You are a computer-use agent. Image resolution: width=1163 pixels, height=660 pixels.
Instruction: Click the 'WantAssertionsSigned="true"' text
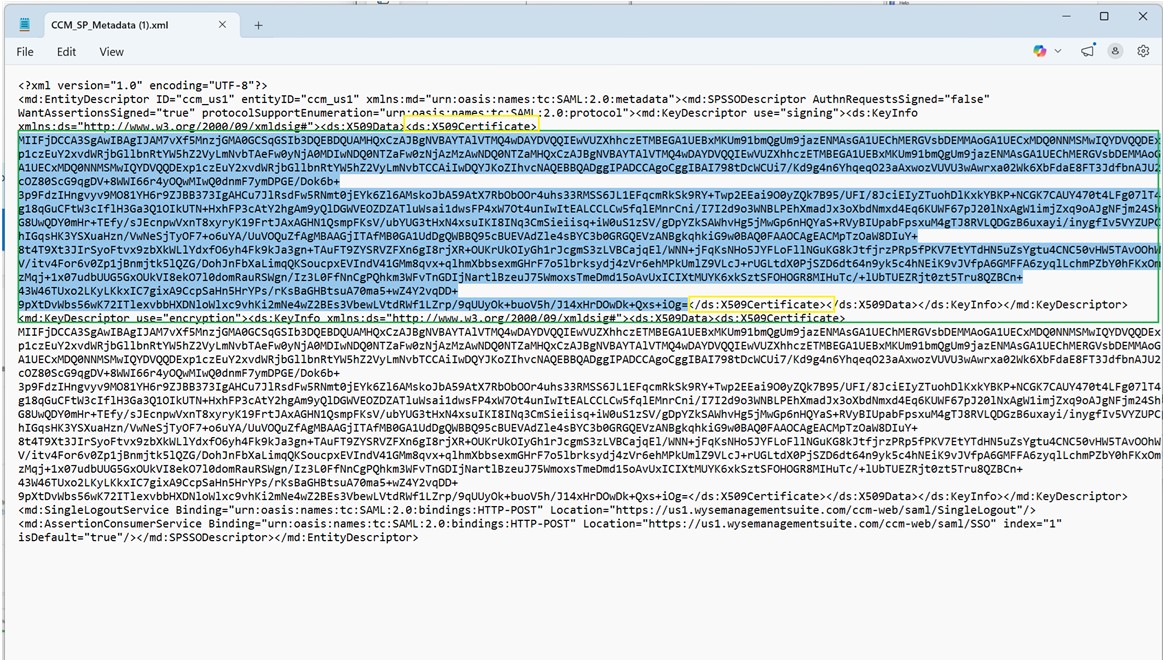click(x=105, y=113)
